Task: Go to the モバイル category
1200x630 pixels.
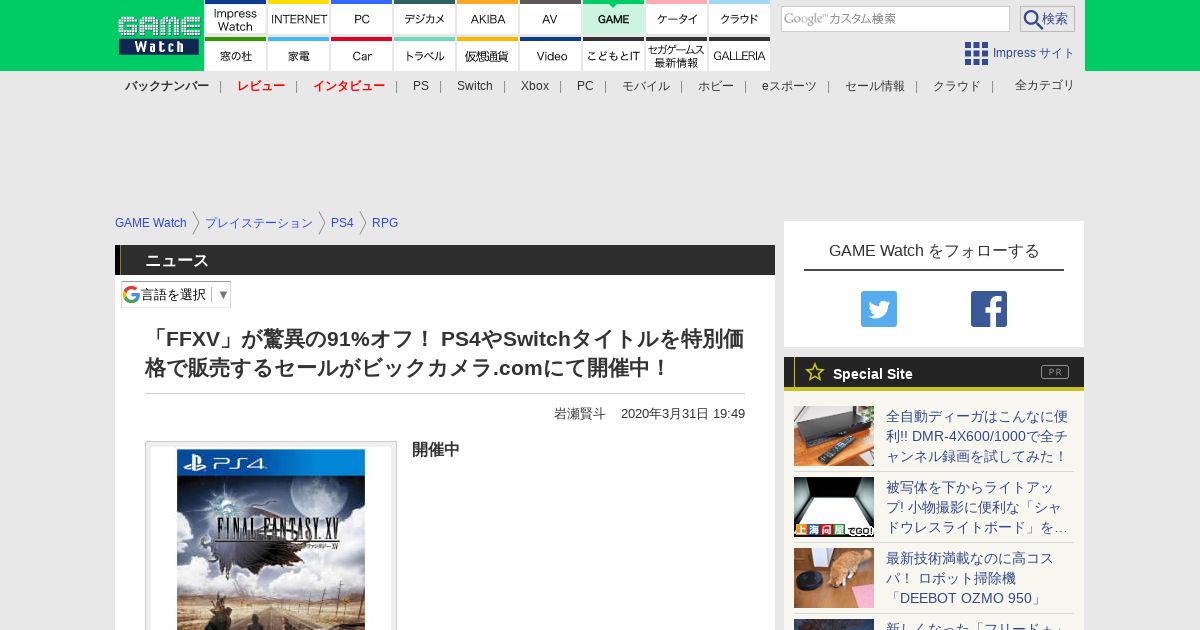Action: [x=646, y=86]
